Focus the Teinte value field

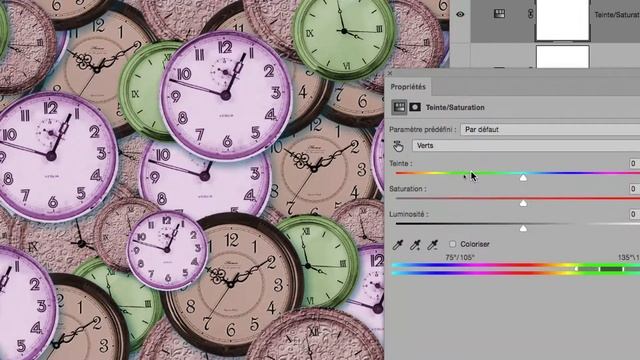click(634, 163)
